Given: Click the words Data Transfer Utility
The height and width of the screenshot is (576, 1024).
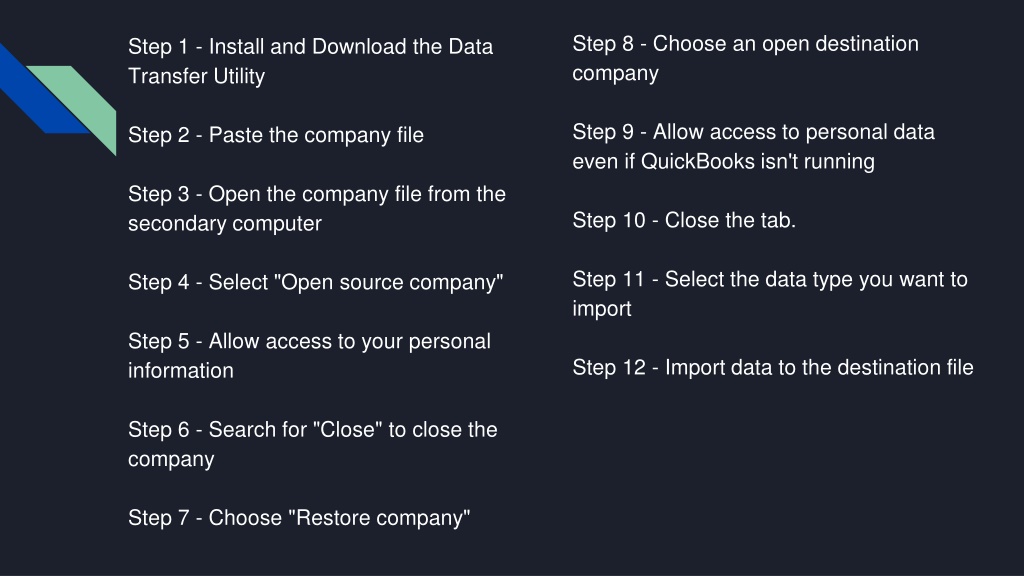Looking at the screenshot, I should point(311,61).
